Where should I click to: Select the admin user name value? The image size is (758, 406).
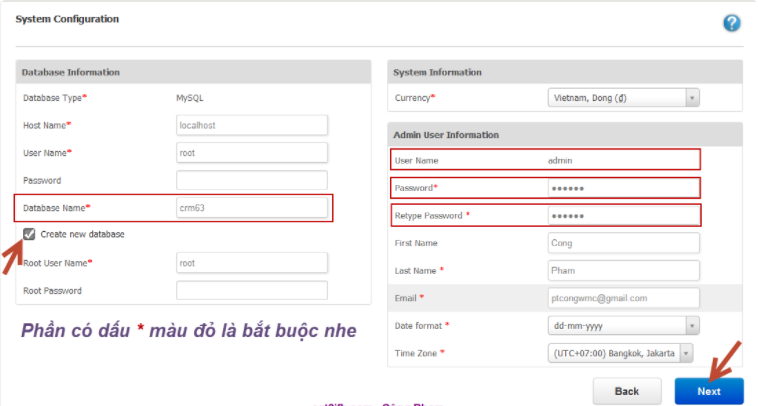[x=560, y=160]
